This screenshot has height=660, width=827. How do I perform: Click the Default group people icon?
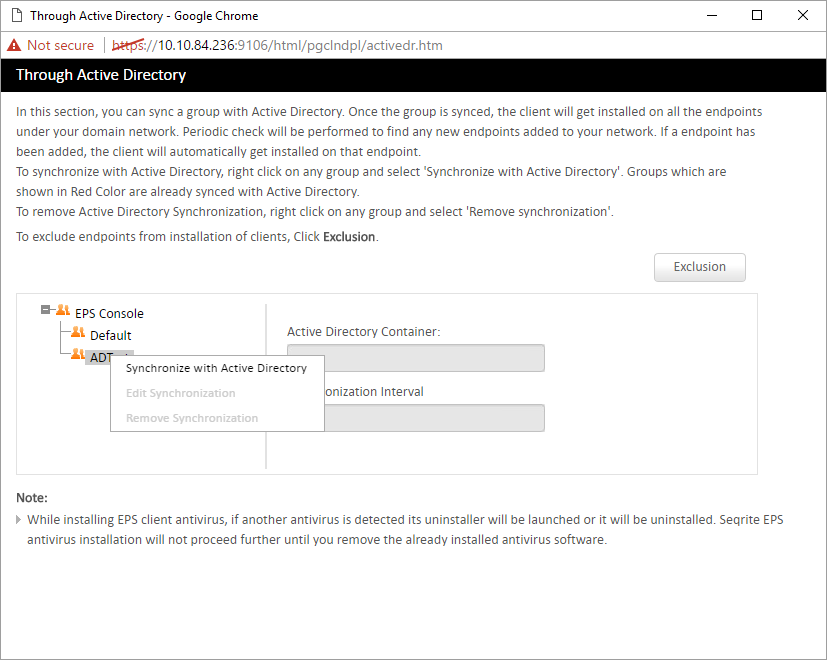pos(78,332)
